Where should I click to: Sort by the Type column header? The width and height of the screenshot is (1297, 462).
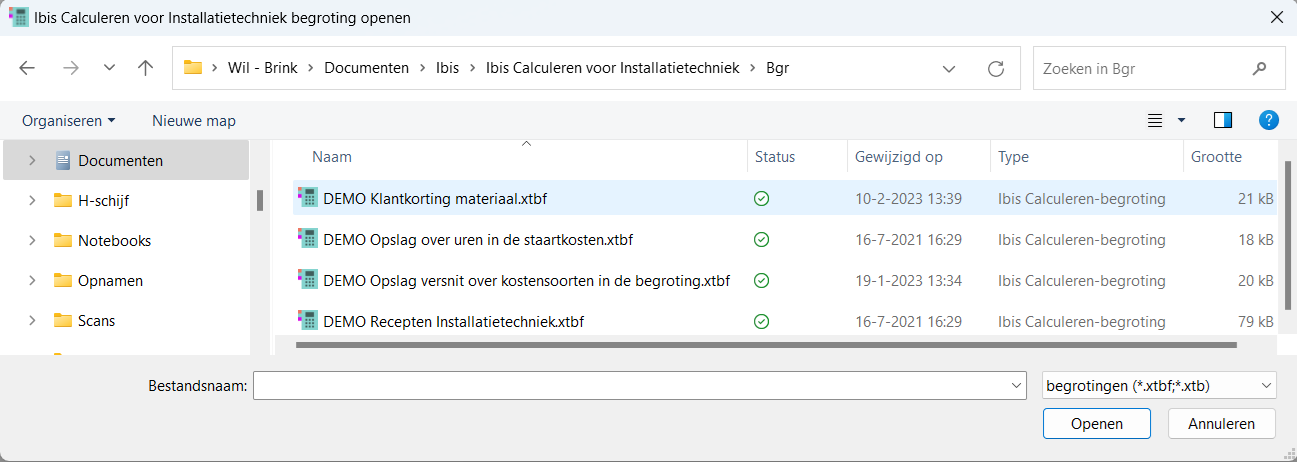coord(1013,157)
